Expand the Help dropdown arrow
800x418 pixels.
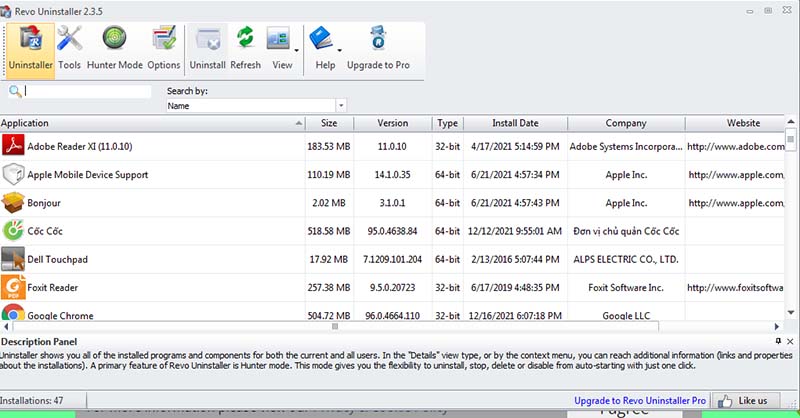click(x=339, y=51)
